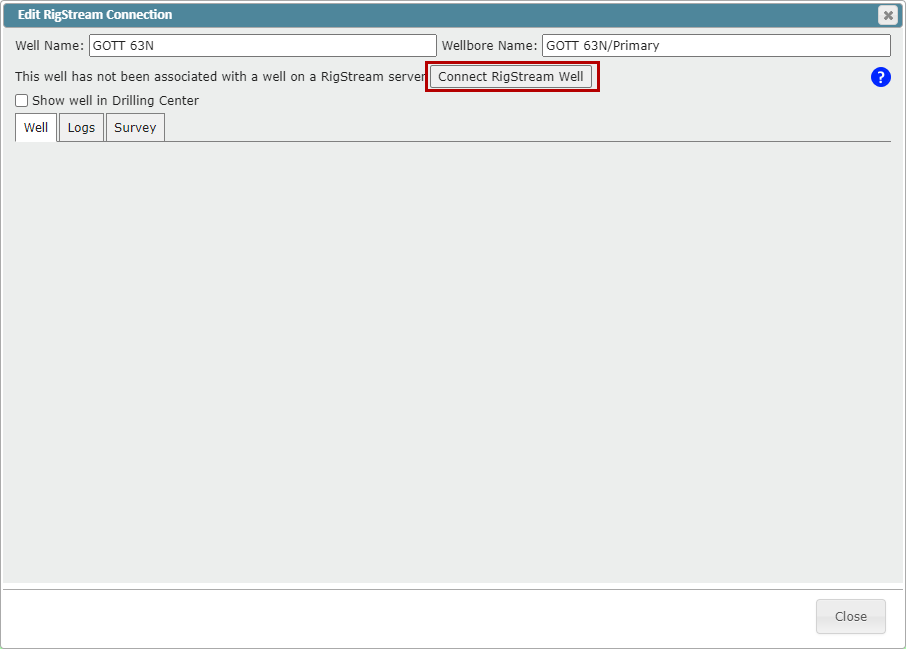Viewport: 906px width, 649px height.
Task: Focus the Well Name input field
Action: click(263, 46)
